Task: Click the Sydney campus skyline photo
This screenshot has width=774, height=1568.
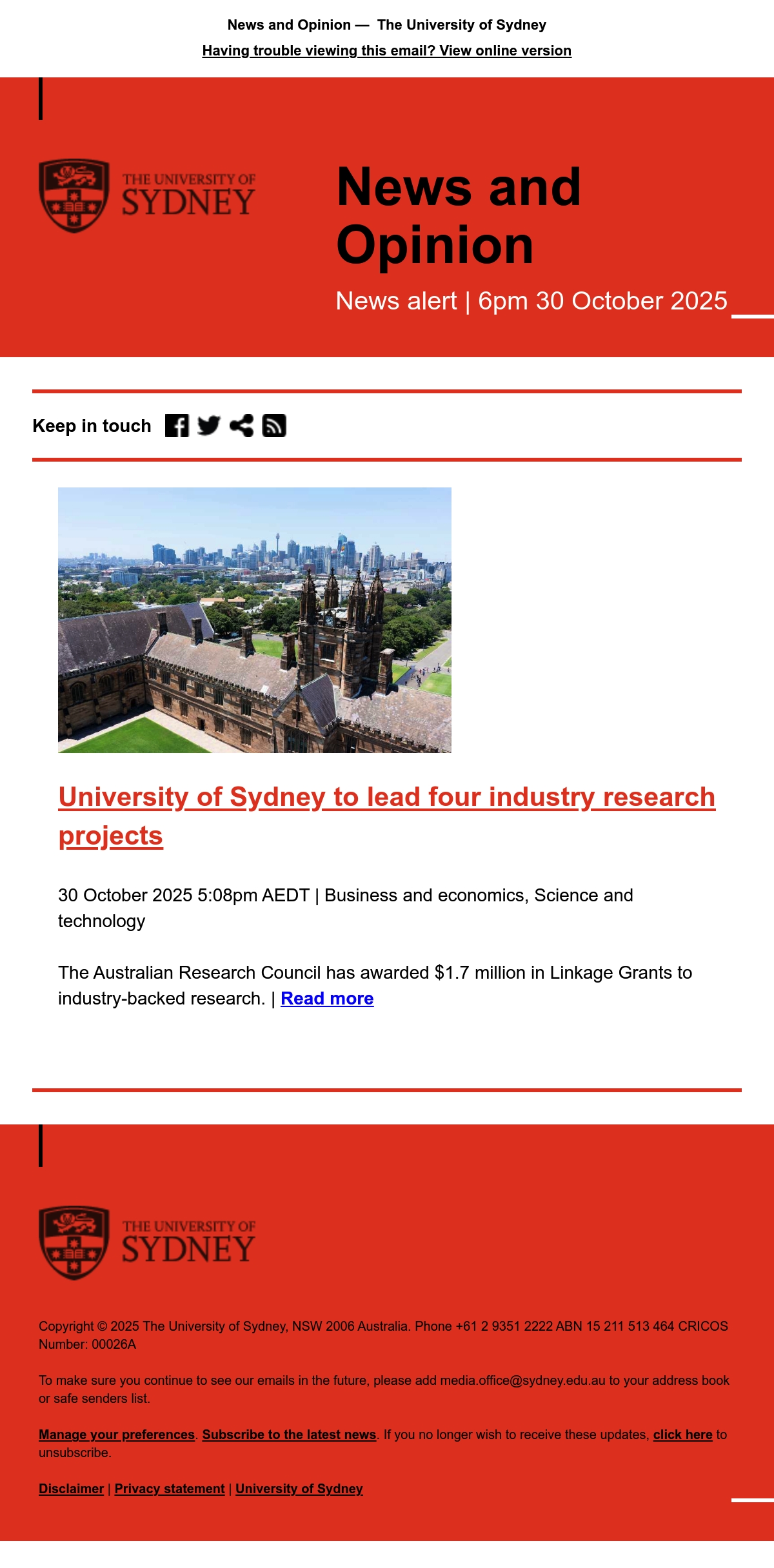Action: tap(255, 620)
